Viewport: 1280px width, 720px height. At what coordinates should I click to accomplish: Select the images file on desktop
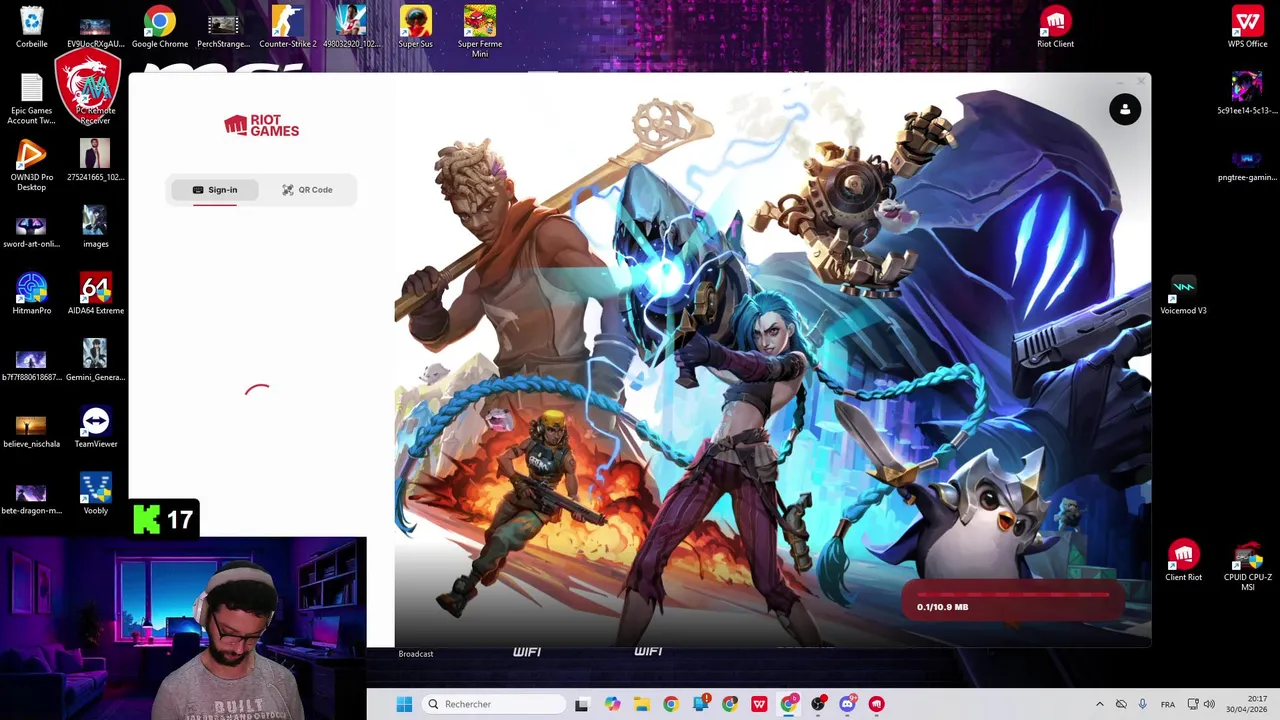95,228
